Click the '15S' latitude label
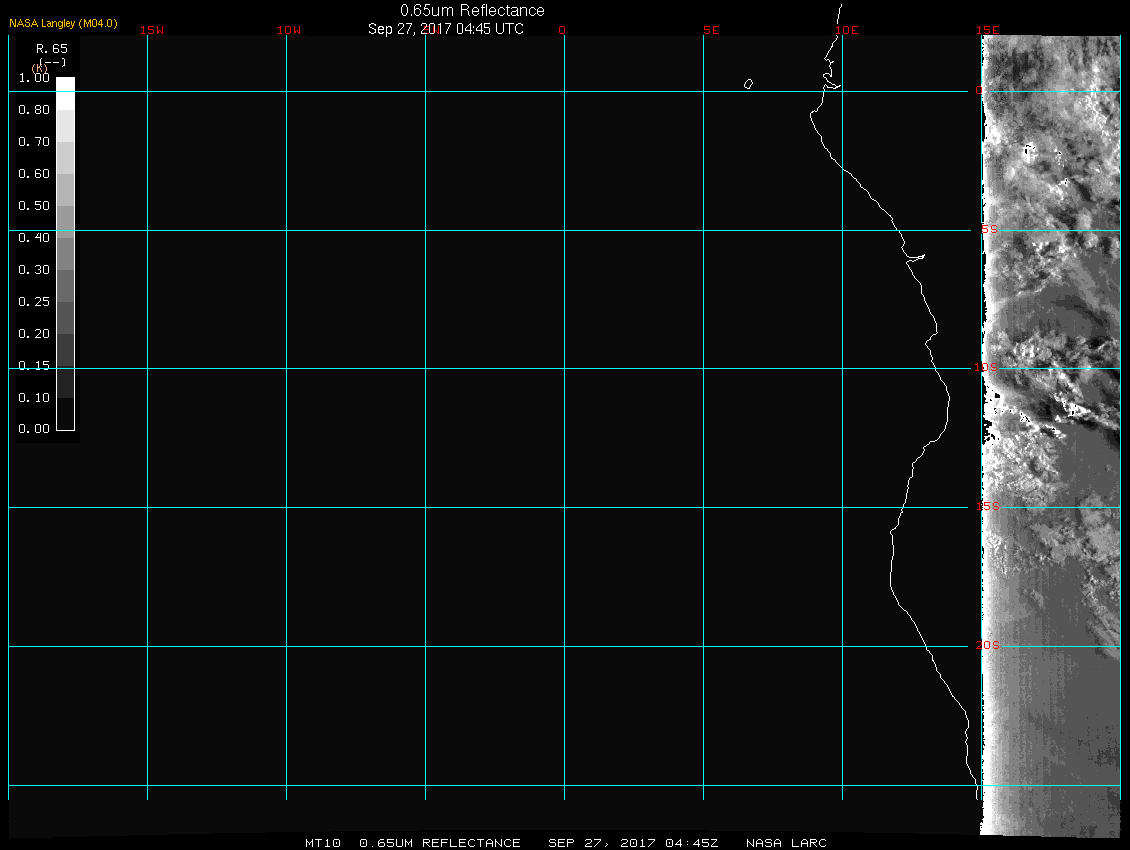This screenshot has height=850, width=1130. (987, 507)
